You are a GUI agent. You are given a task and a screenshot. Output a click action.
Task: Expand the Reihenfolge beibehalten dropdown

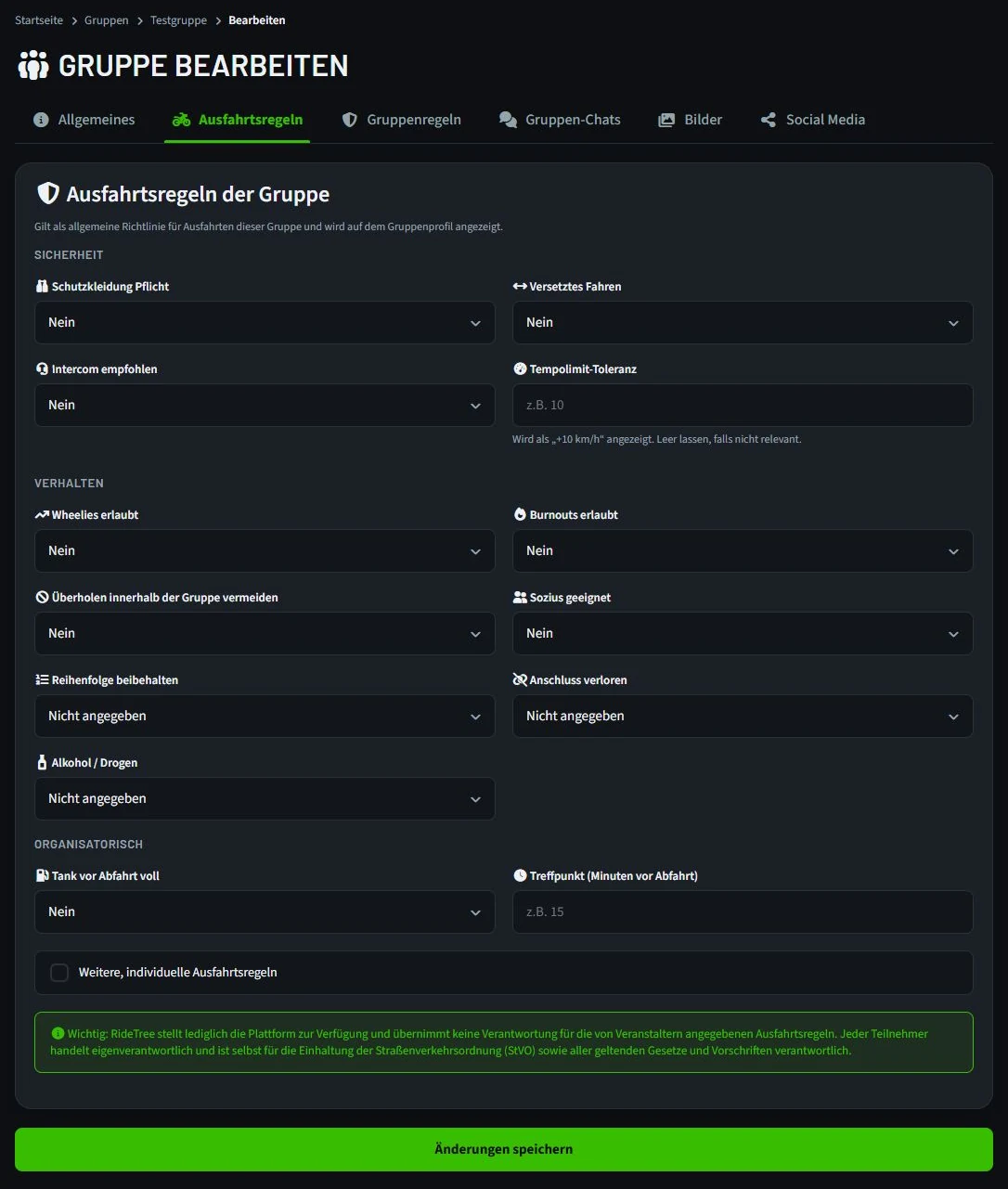click(265, 717)
